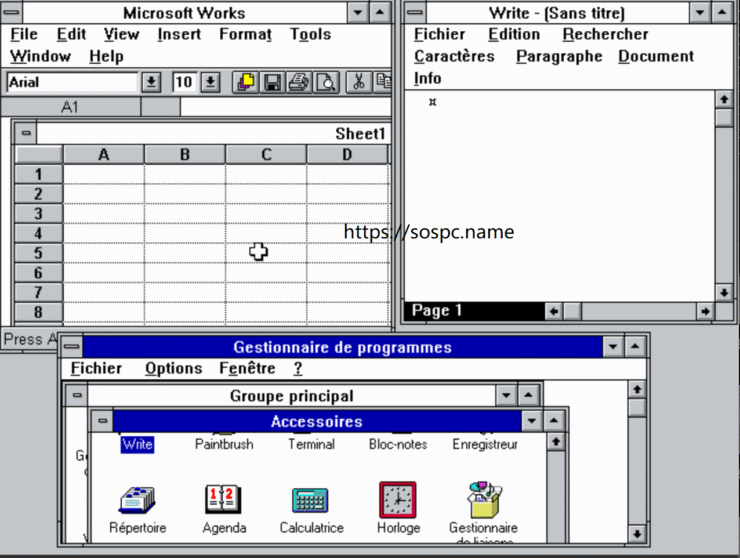Select the Enregistreur label in Accessoires
The width and height of the screenshot is (740, 558).
point(485,445)
